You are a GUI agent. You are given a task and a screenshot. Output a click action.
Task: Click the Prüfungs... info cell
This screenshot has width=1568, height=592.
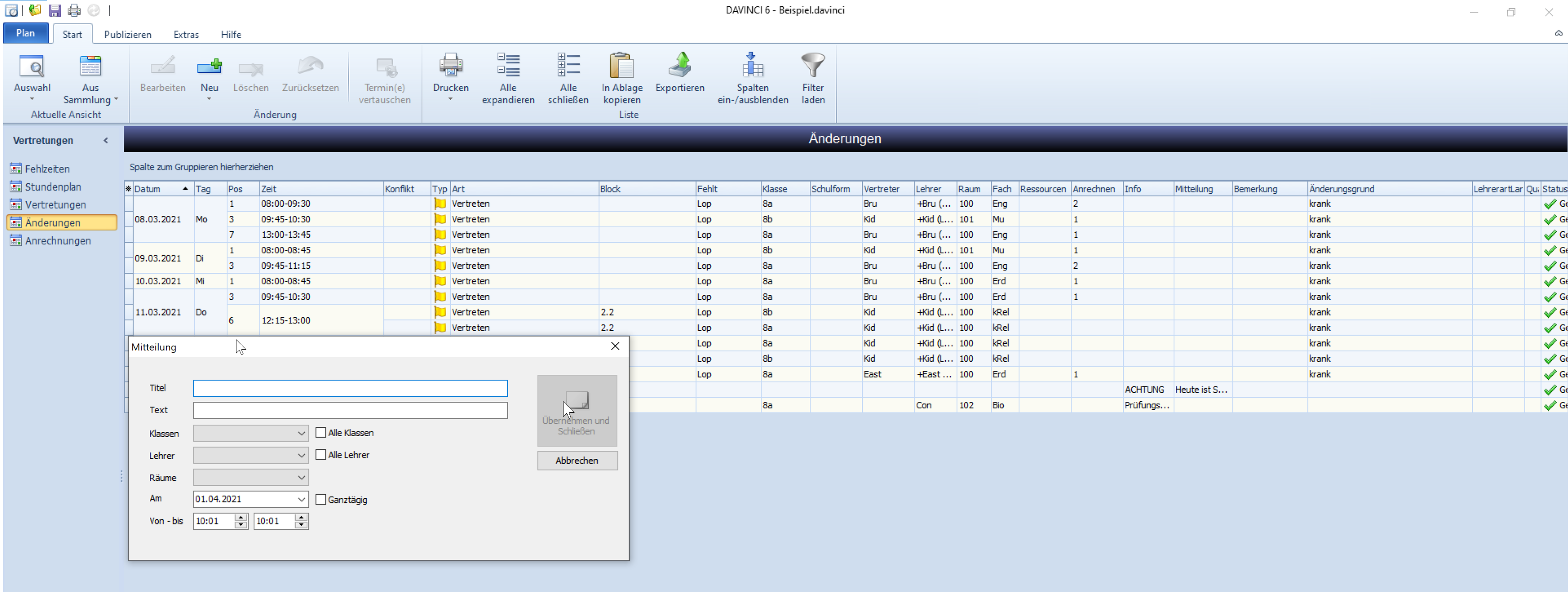coord(1148,405)
